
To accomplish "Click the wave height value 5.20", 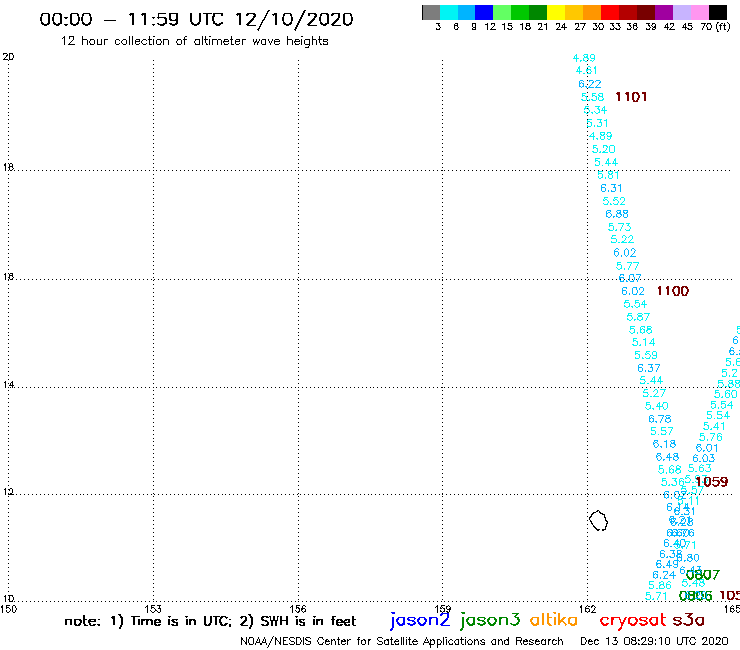I will click(x=604, y=149).
